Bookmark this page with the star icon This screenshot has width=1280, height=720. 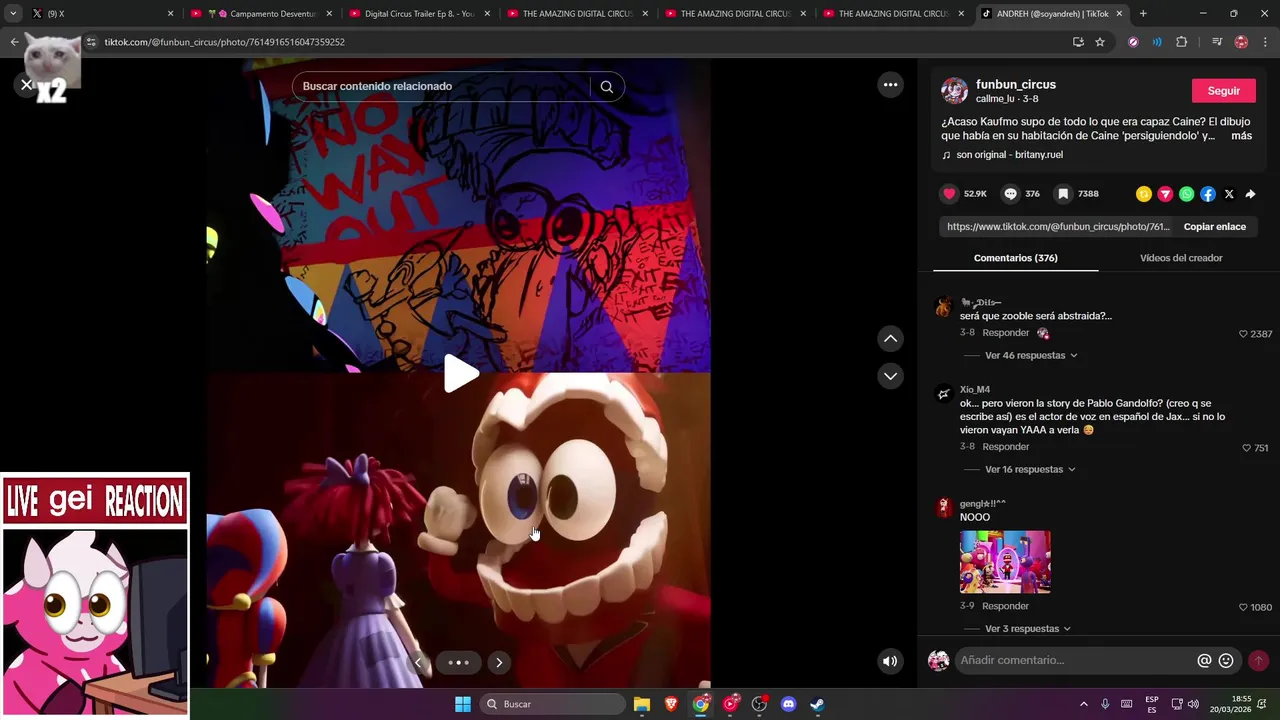[x=1100, y=42]
